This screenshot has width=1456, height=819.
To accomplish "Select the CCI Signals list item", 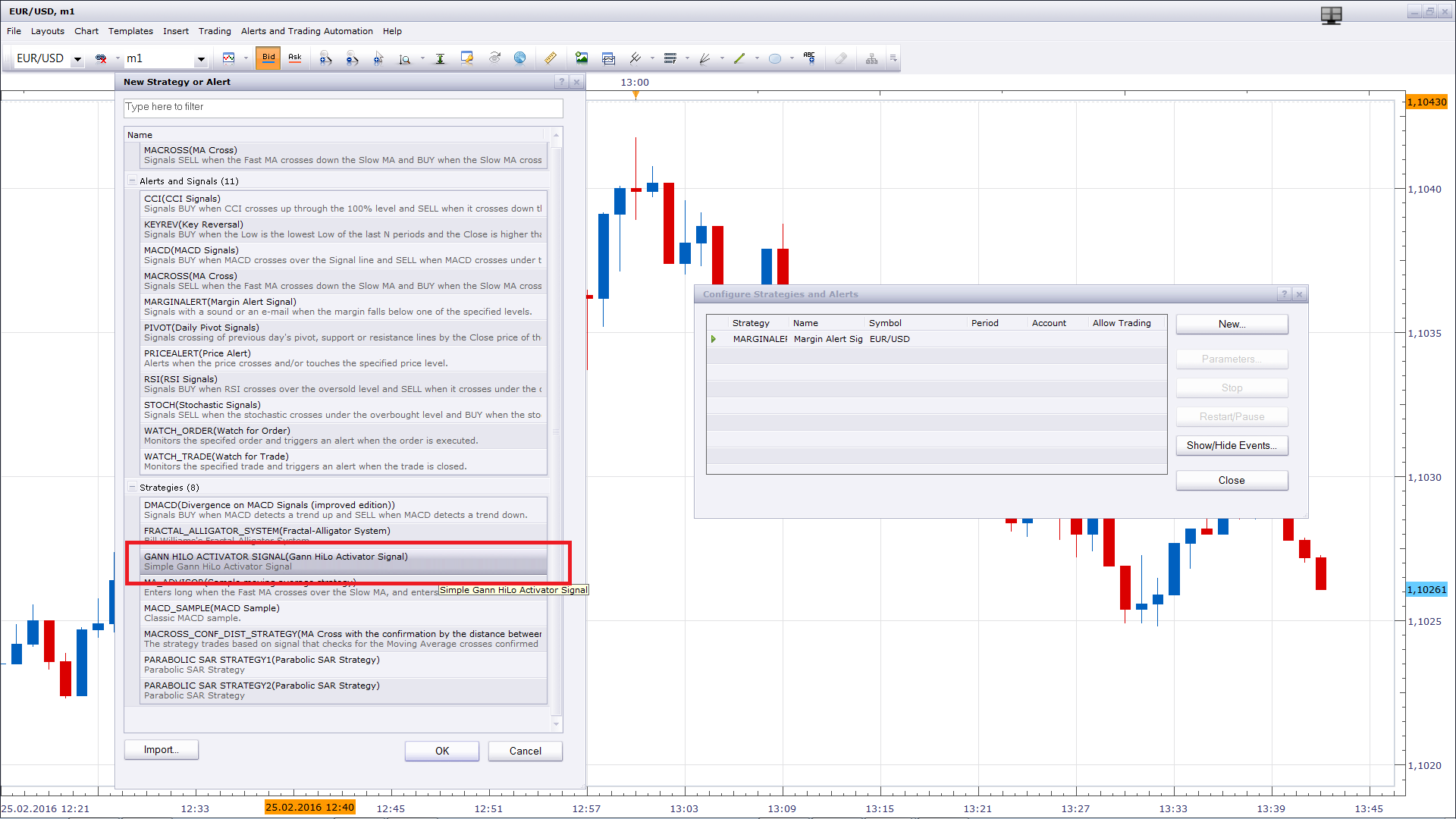I will point(344,203).
